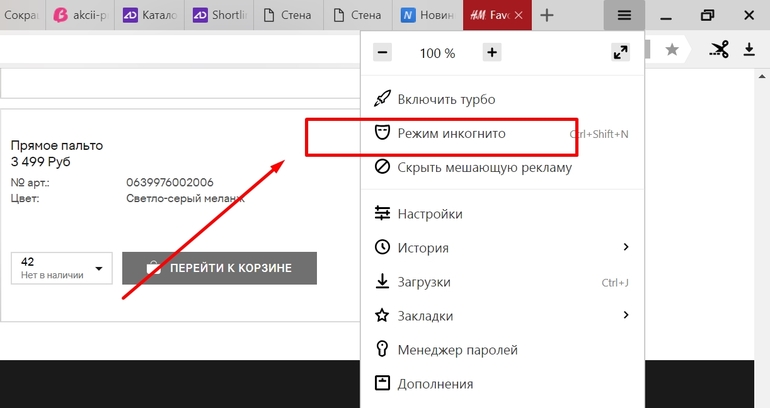Screen dimensions: 770x408
Task: Click the hamburger menu button
Action: coord(624,15)
